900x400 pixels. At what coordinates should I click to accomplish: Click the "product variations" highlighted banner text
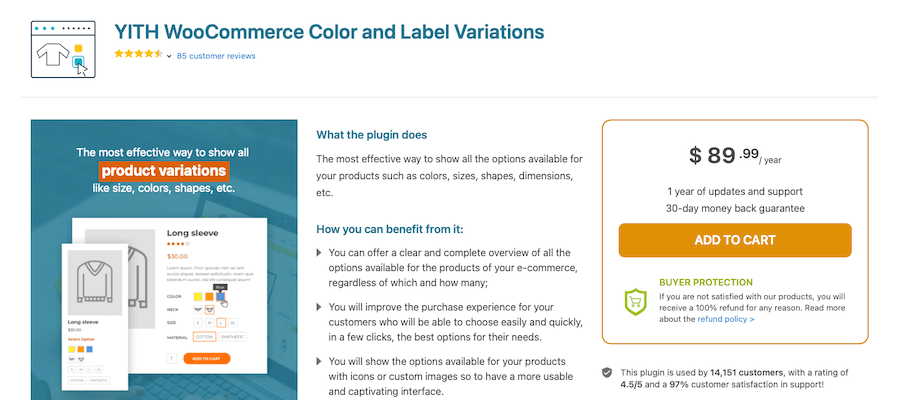coord(163,171)
